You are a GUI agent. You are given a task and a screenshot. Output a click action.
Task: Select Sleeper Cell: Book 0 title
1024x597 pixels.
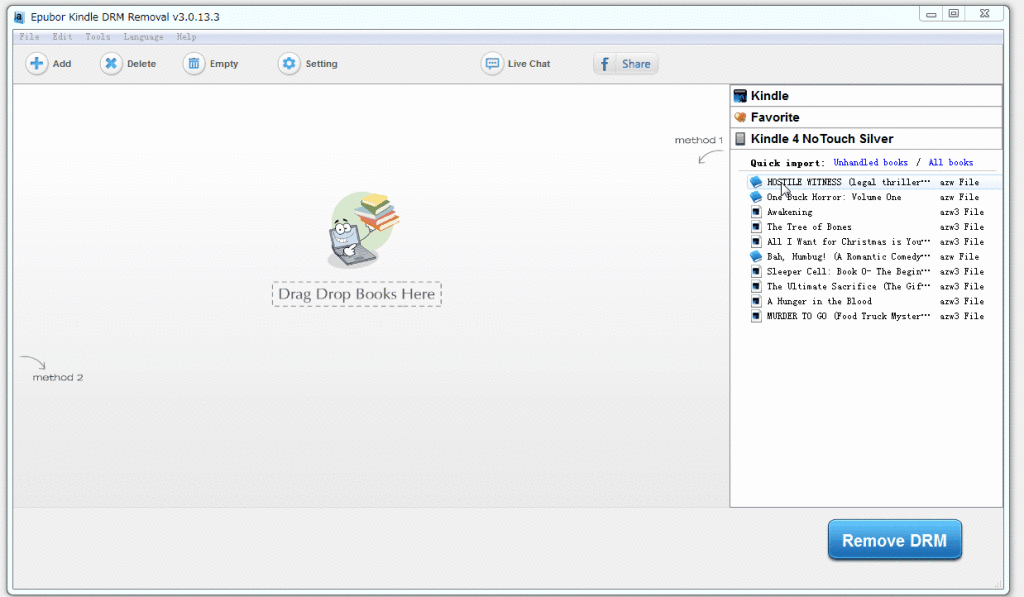pyautogui.click(x=848, y=272)
